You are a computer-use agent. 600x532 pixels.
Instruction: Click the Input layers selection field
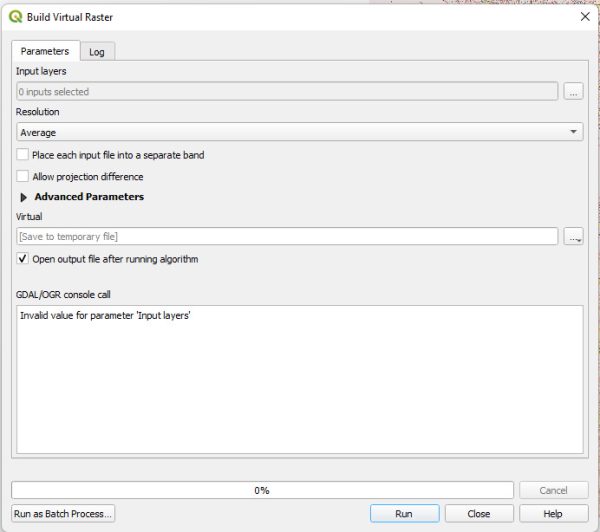click(287, 92)
